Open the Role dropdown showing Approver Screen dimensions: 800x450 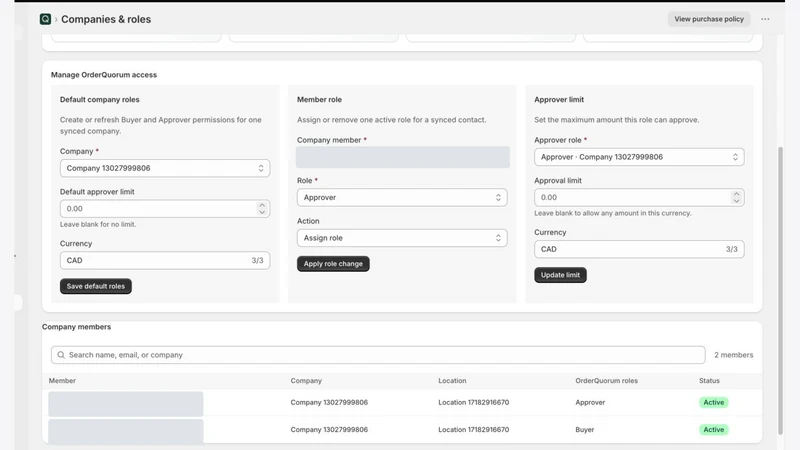point(402,197)
